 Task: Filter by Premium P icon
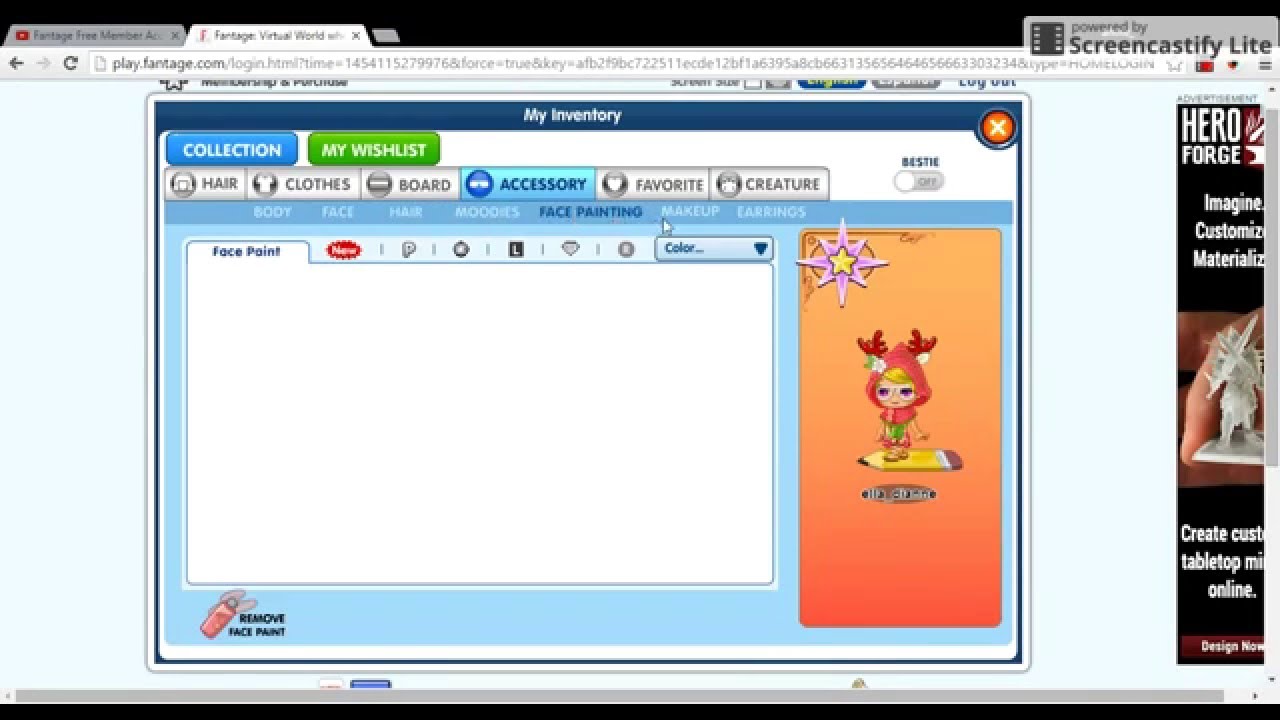click(x=409, y=250)
